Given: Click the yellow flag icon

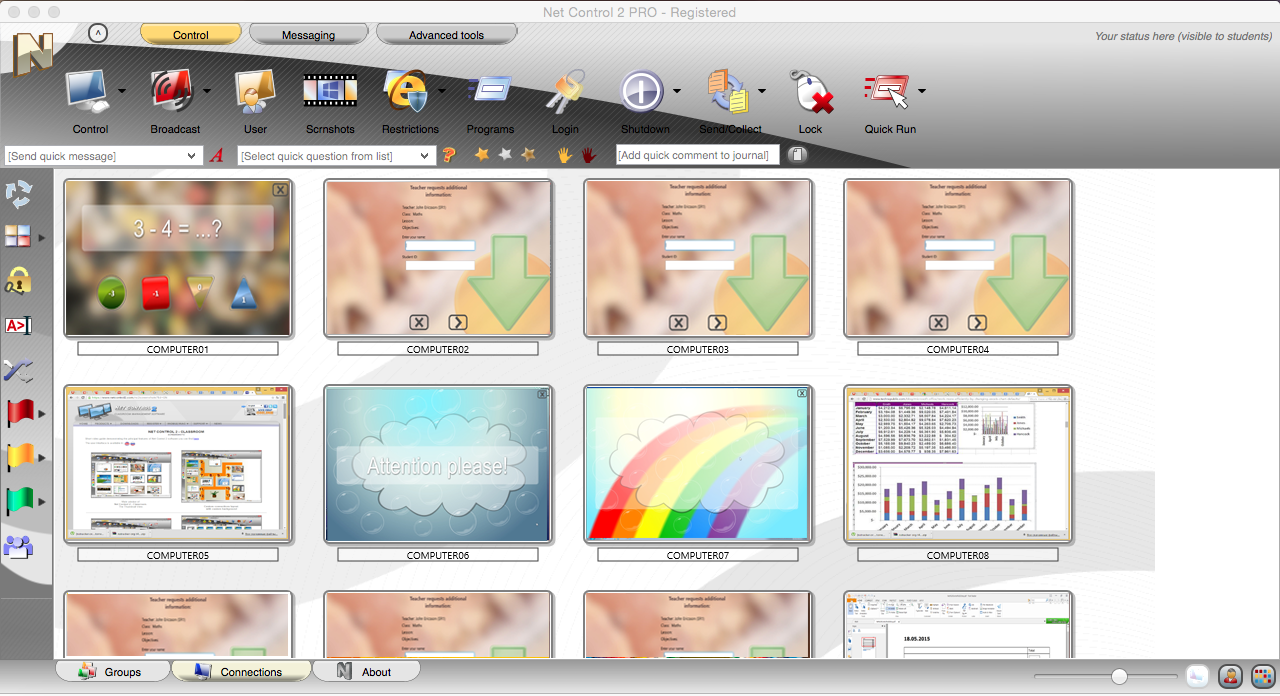Looking at the screenshot, I should [x=19, y=457].
